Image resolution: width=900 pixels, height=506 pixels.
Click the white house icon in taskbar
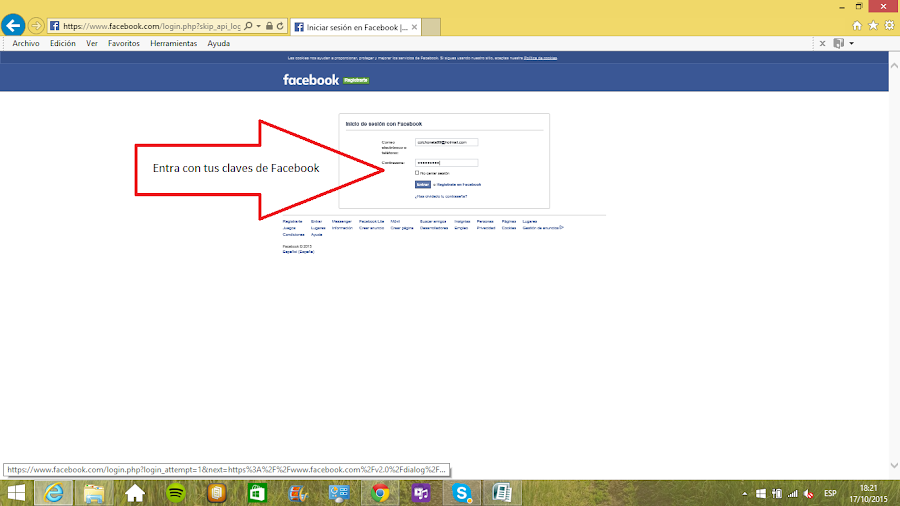(x=135, y=493)
